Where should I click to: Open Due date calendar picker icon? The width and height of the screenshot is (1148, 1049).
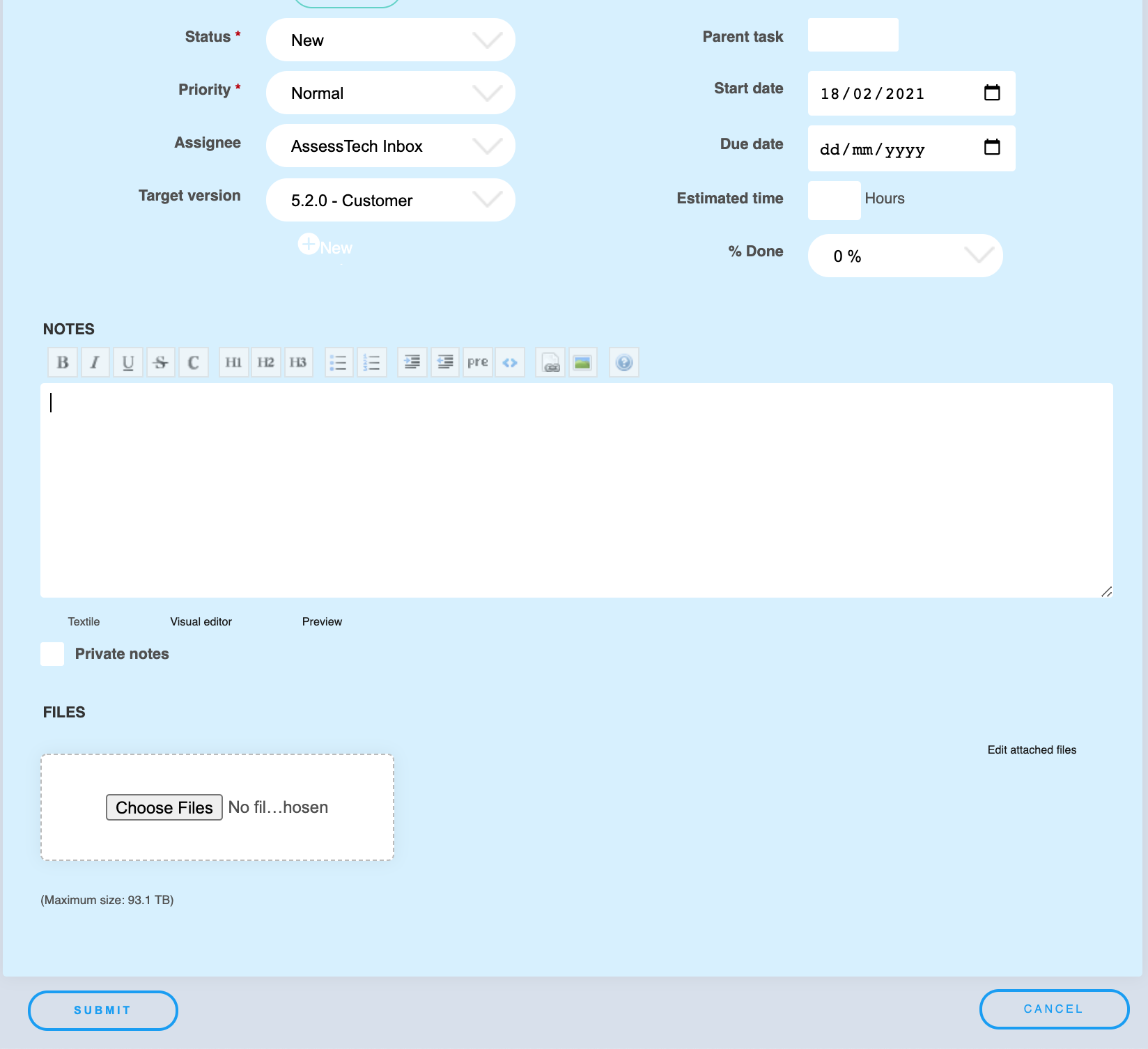coord(992,147)
